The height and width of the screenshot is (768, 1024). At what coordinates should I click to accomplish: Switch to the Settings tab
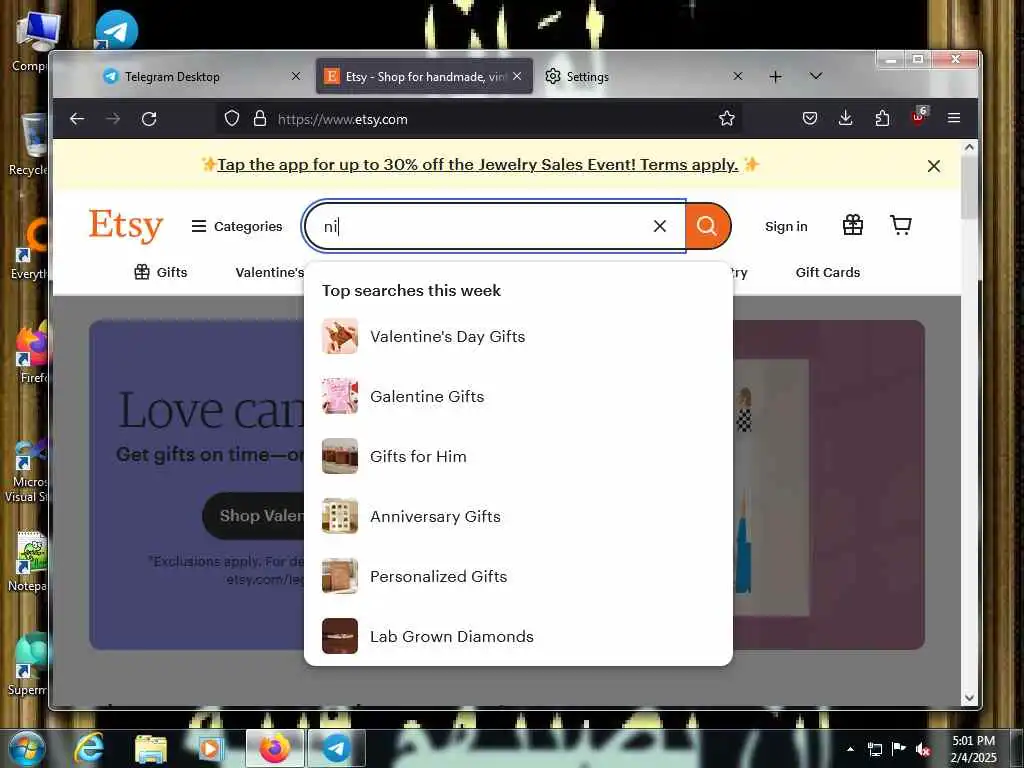[645, 76]
